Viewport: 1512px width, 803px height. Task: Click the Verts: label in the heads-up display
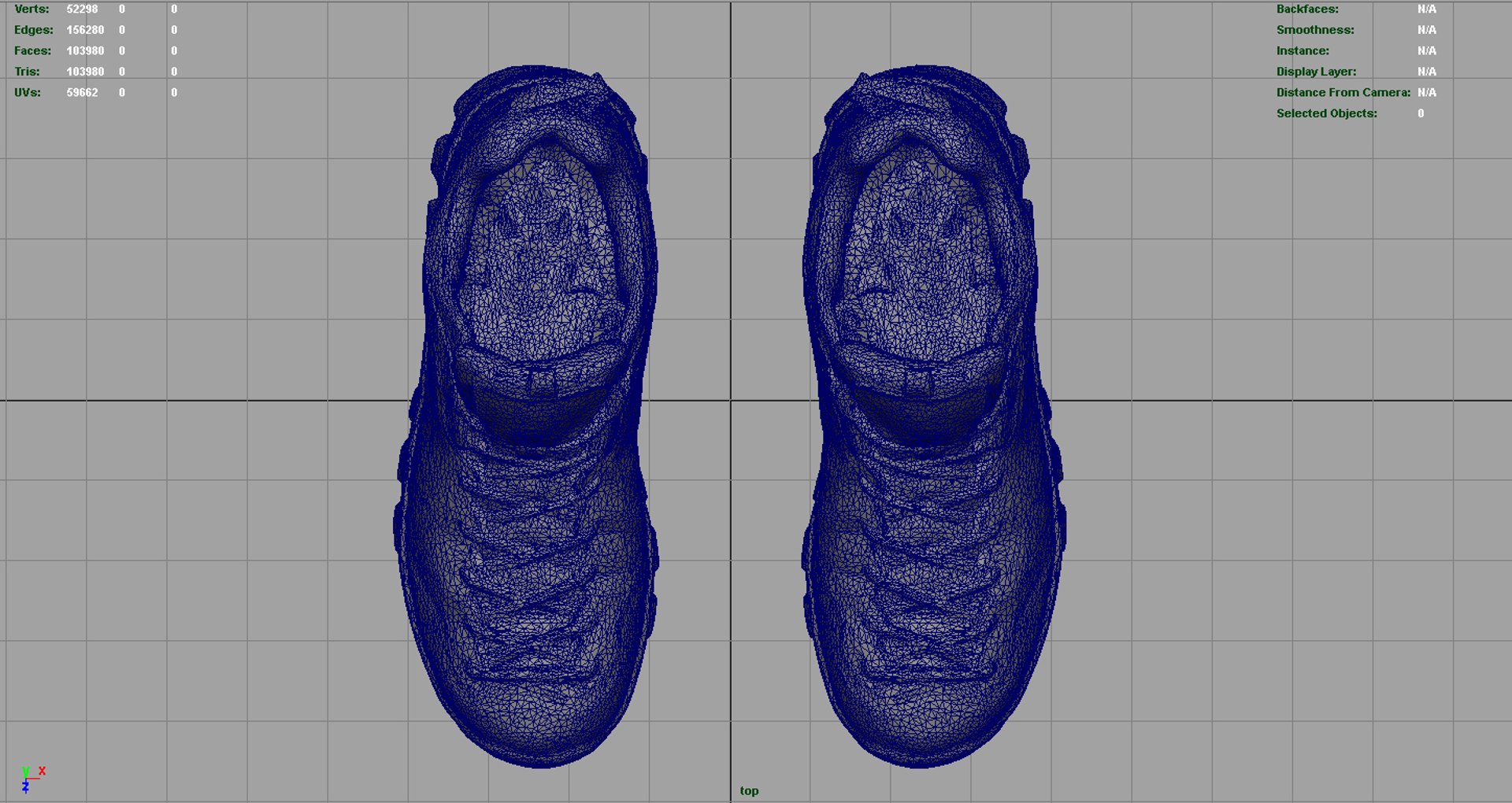31,9
